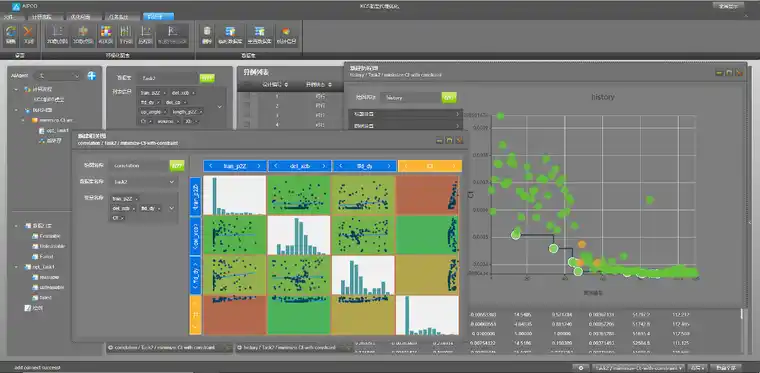Viewport: 760px width, 373px height.
Task: Select the Feasible item in left tree
Action: [46, 236]
